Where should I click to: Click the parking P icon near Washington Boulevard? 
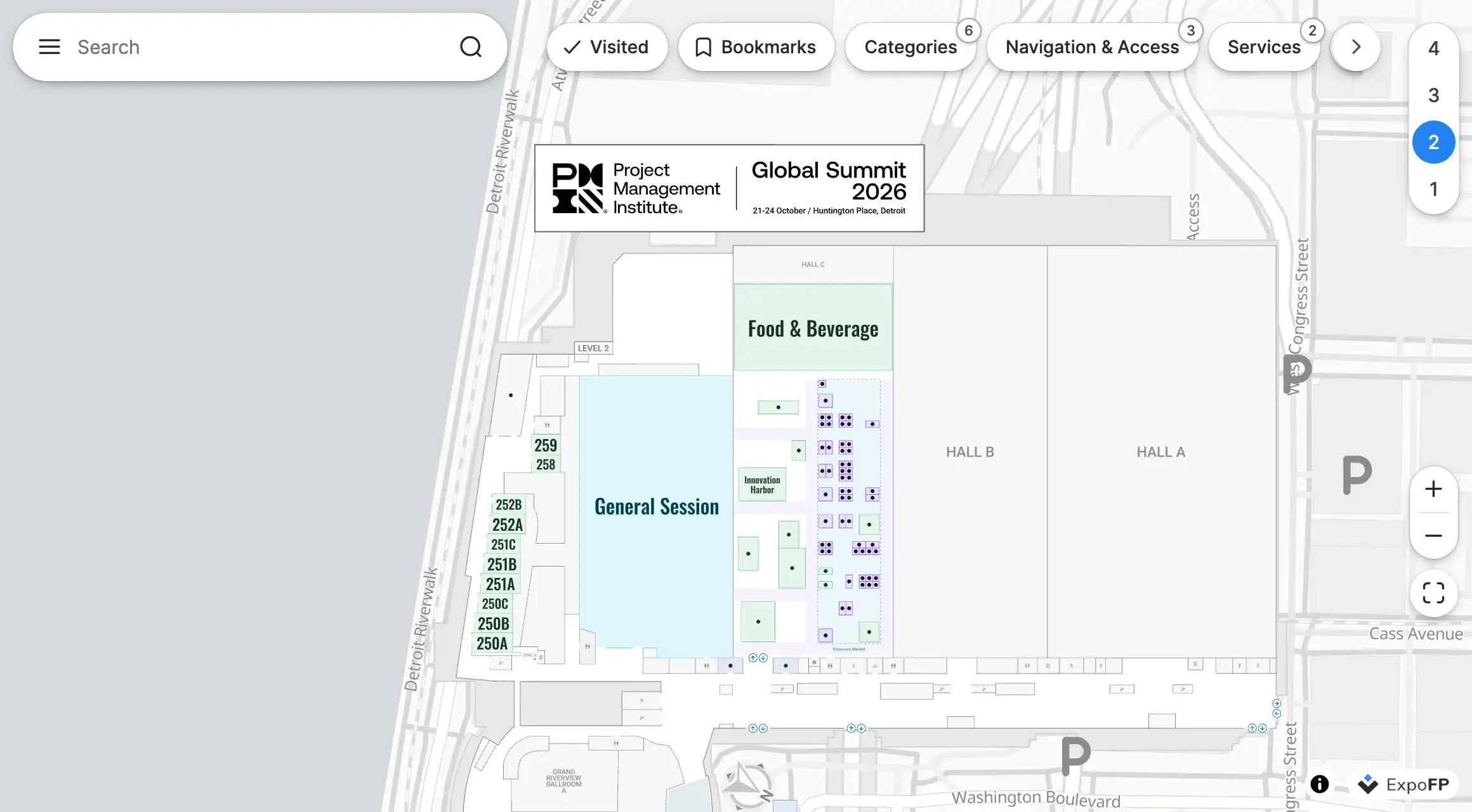point(1076,756)
